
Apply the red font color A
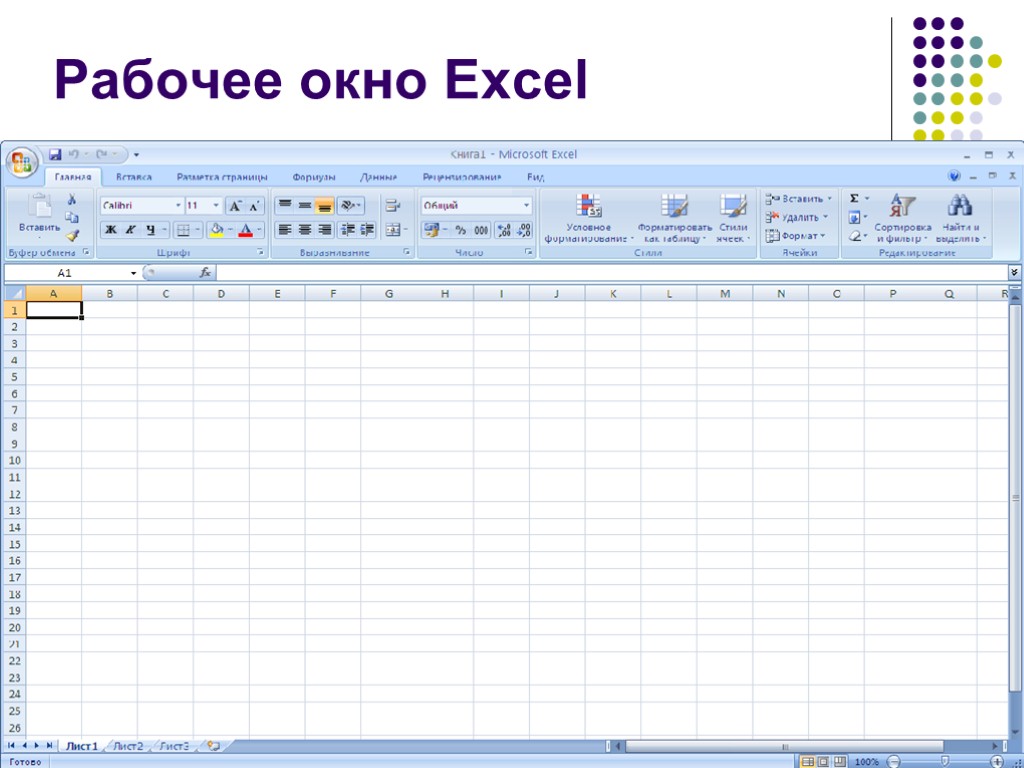246,229
